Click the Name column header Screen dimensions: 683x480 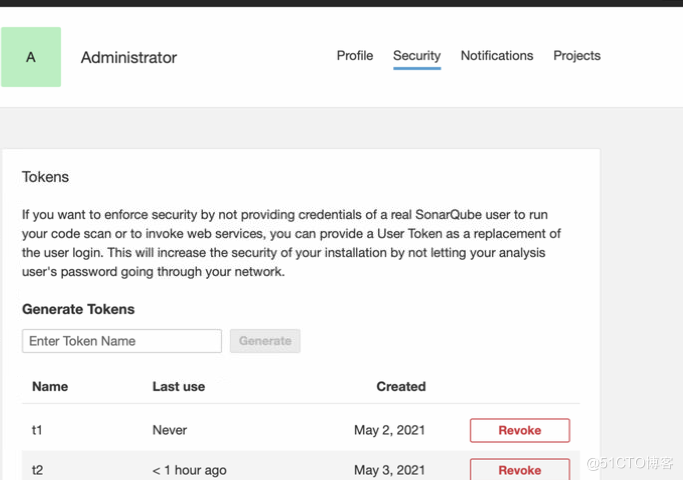click(x=50, y=386)
